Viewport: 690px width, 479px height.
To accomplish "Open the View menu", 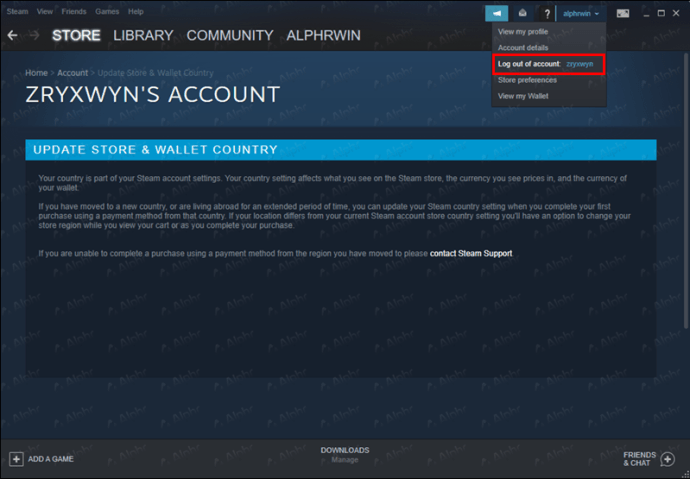I will [44, 11].
